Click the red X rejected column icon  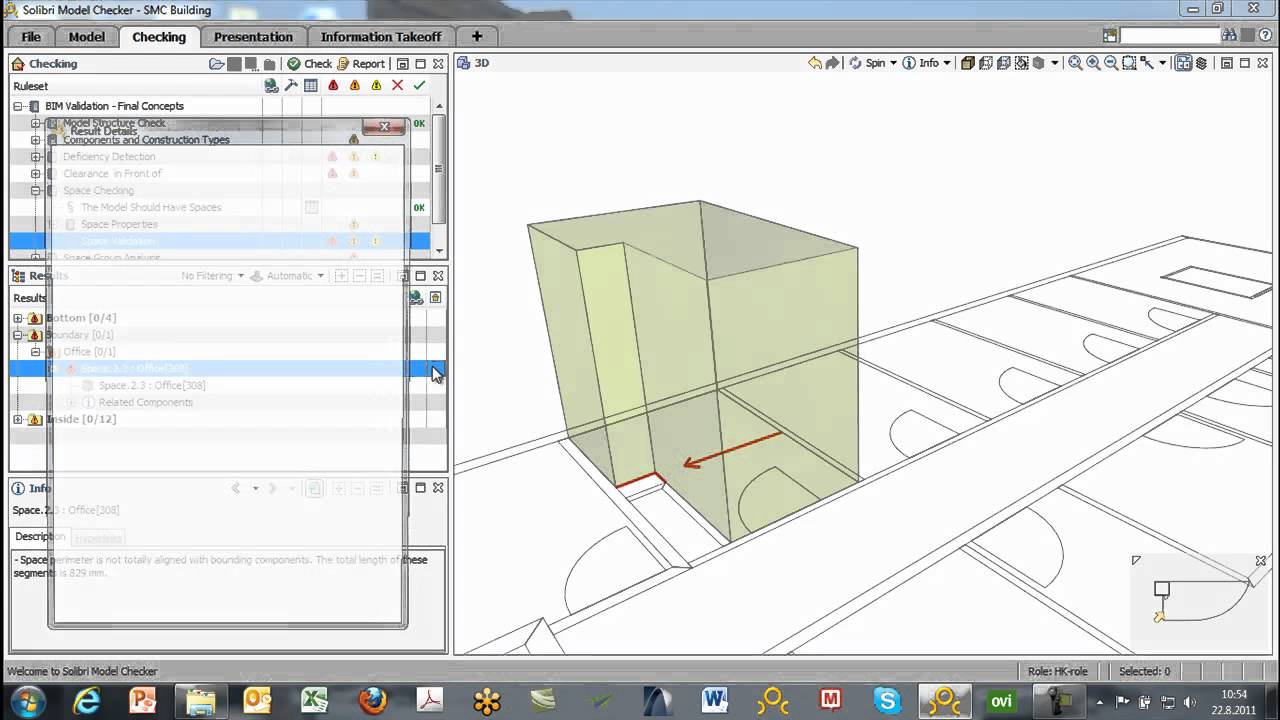[397, 86]
